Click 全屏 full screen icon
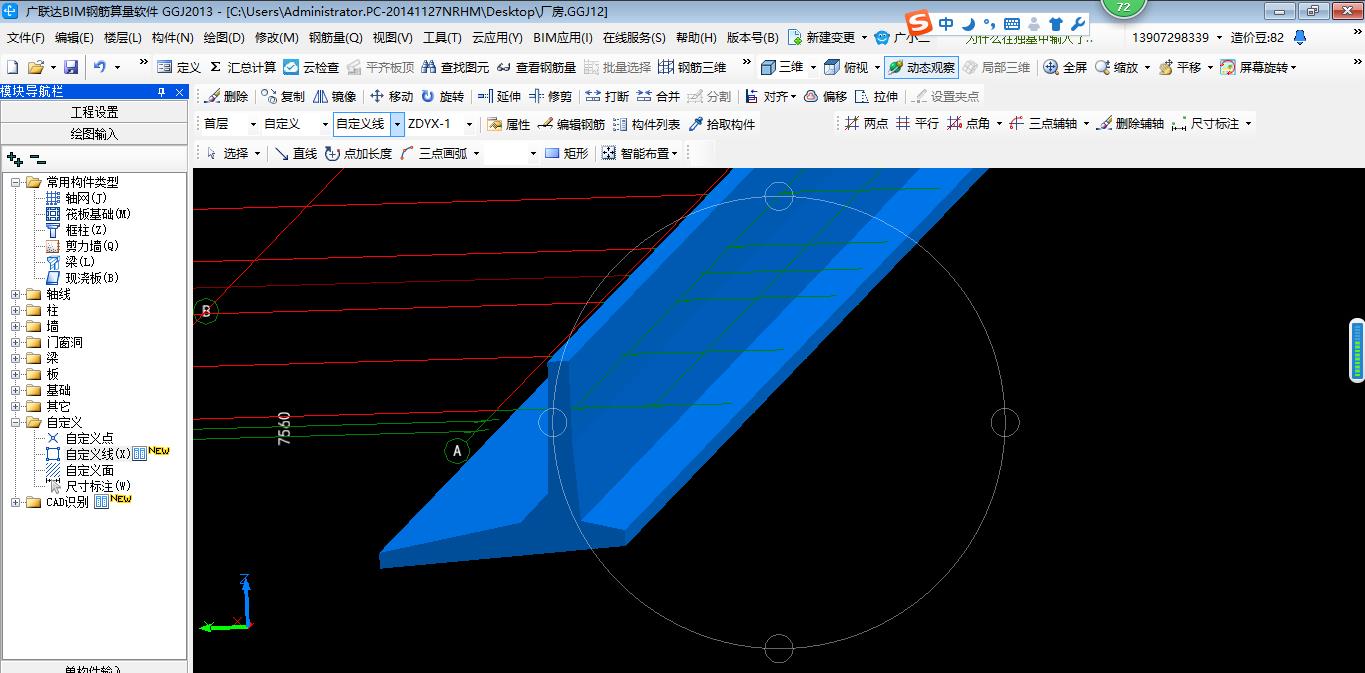Image resolution: width=1365 pixels, height=673 pixels. [x=1065, y=67]
